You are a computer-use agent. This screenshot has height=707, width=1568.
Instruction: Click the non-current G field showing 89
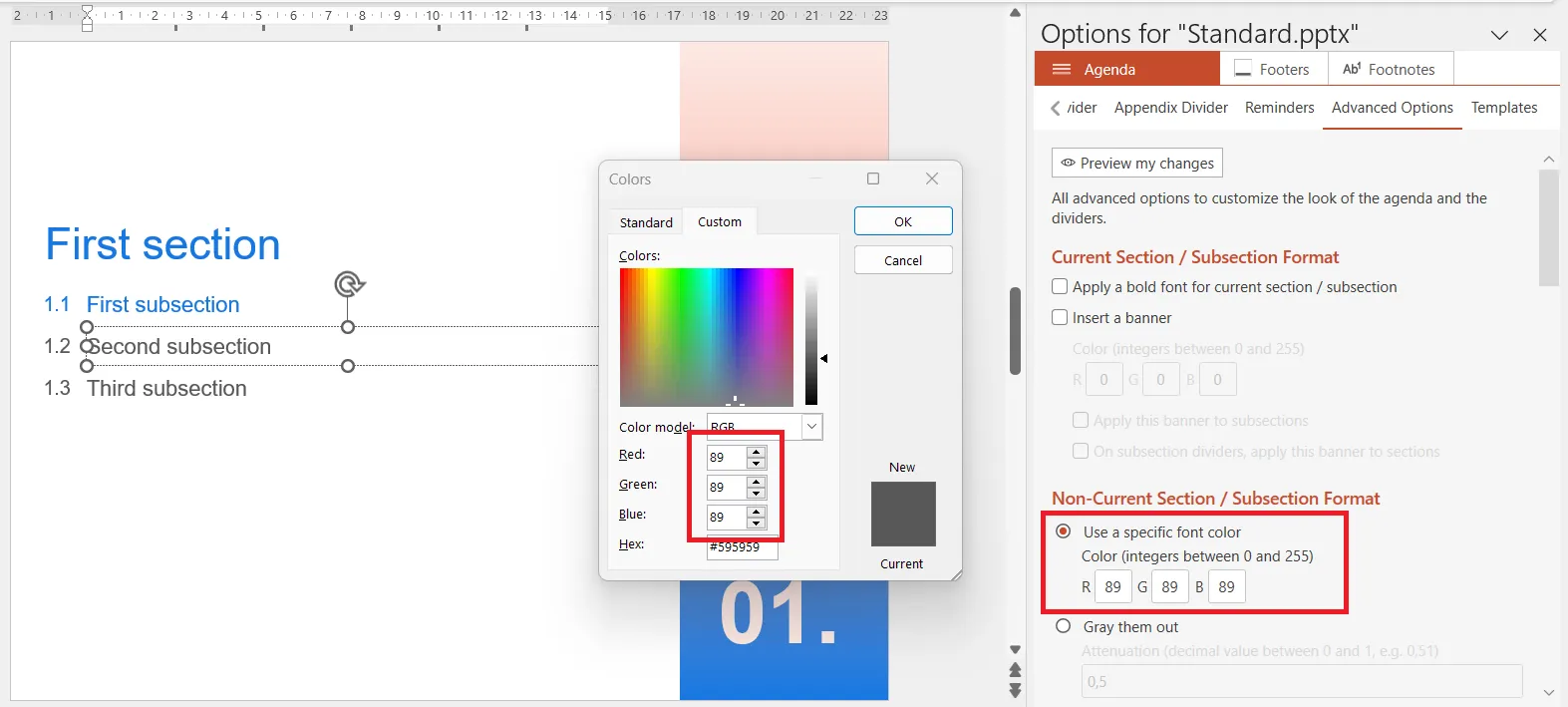point(1170,587)
